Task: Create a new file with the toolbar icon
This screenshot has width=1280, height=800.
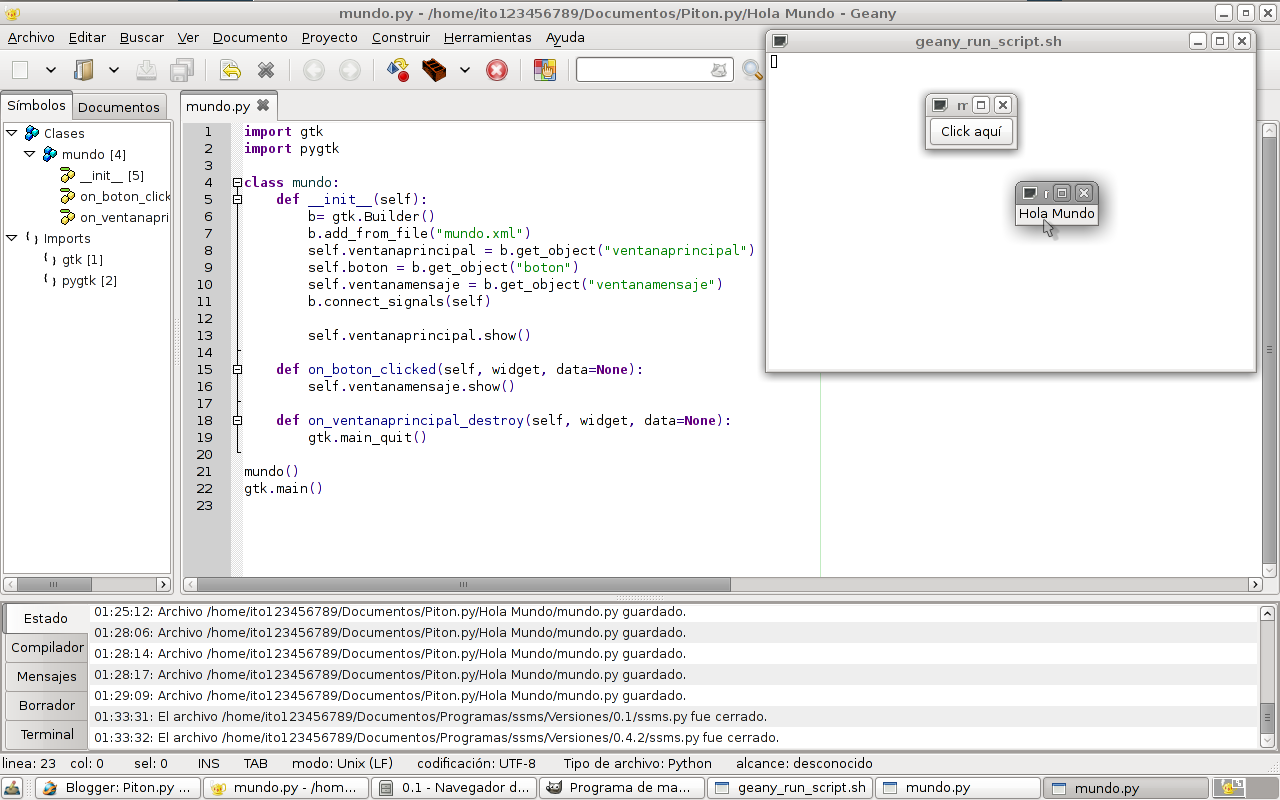Action: pos(20,70)
